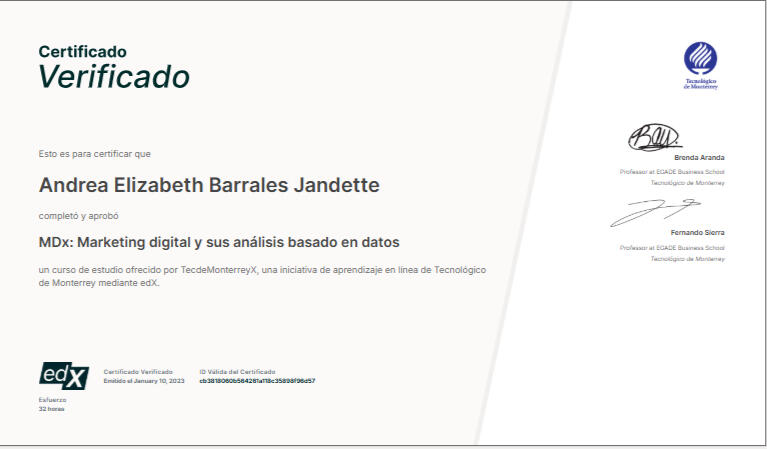Click the bold 'Certificado' word above the heading
Image resolution: width=767 pixels, height=449 pixels.
tap(83, 51)
